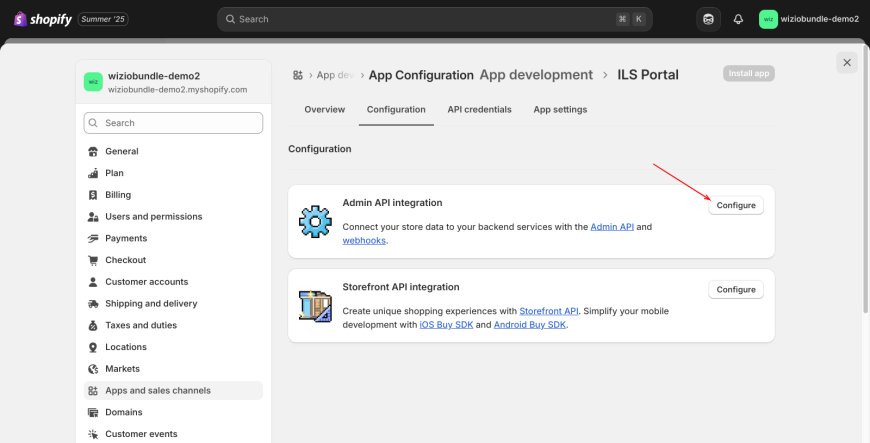This screenshot has width=870, height=443.
Task: Configure the Admin API integration
Action: (x=736, y=205)
